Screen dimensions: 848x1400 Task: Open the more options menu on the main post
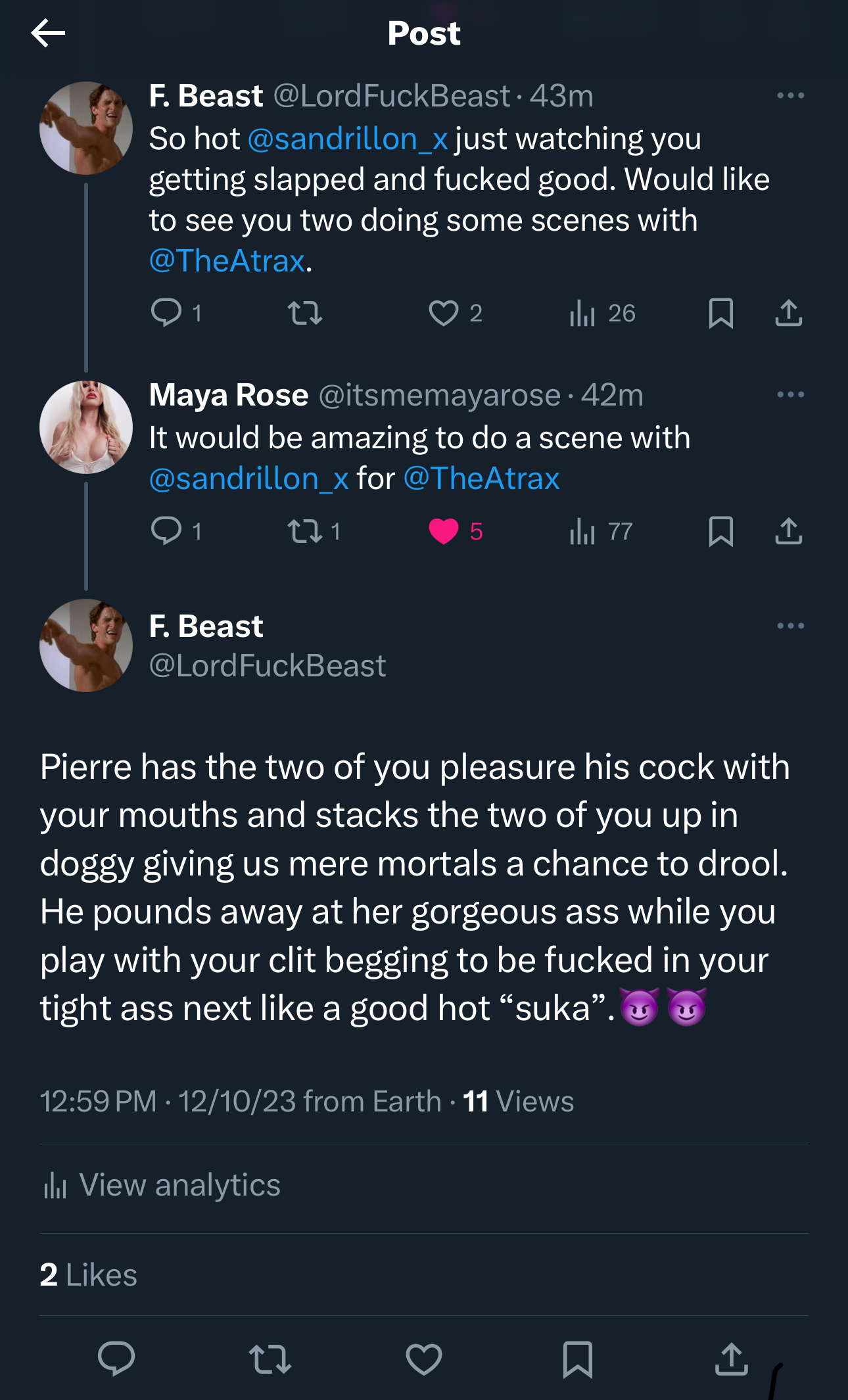(x=790, y=626)
